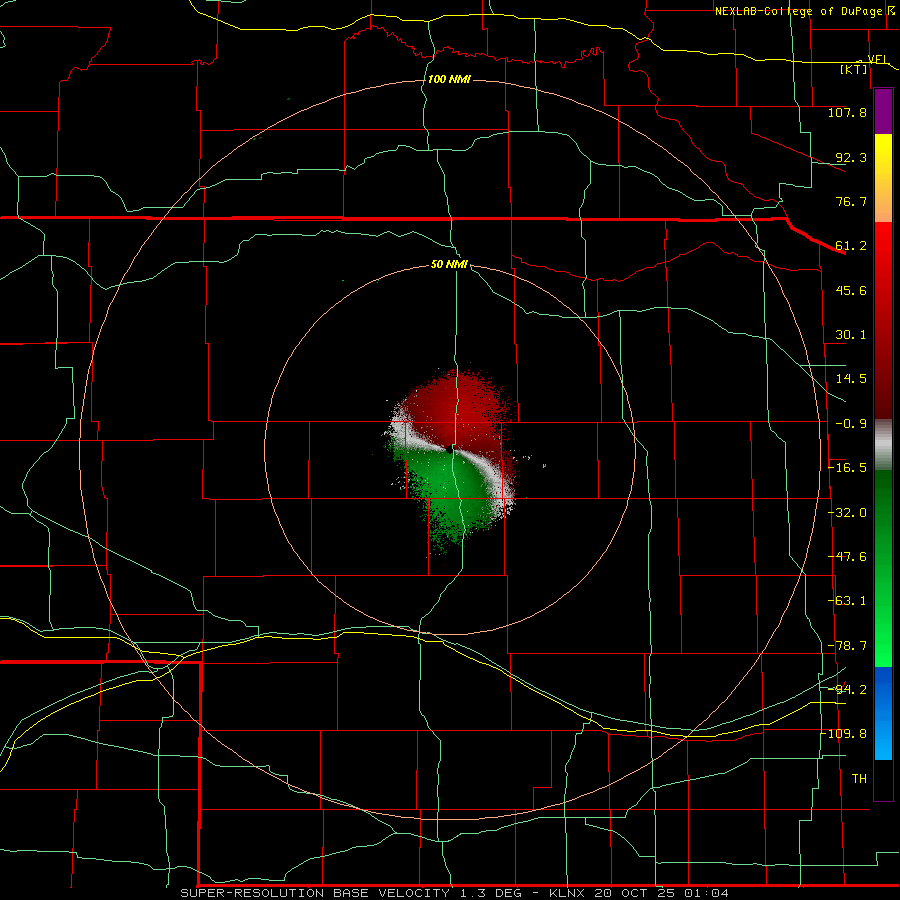Click the purple segment of the velocity scale

(883, 112)
